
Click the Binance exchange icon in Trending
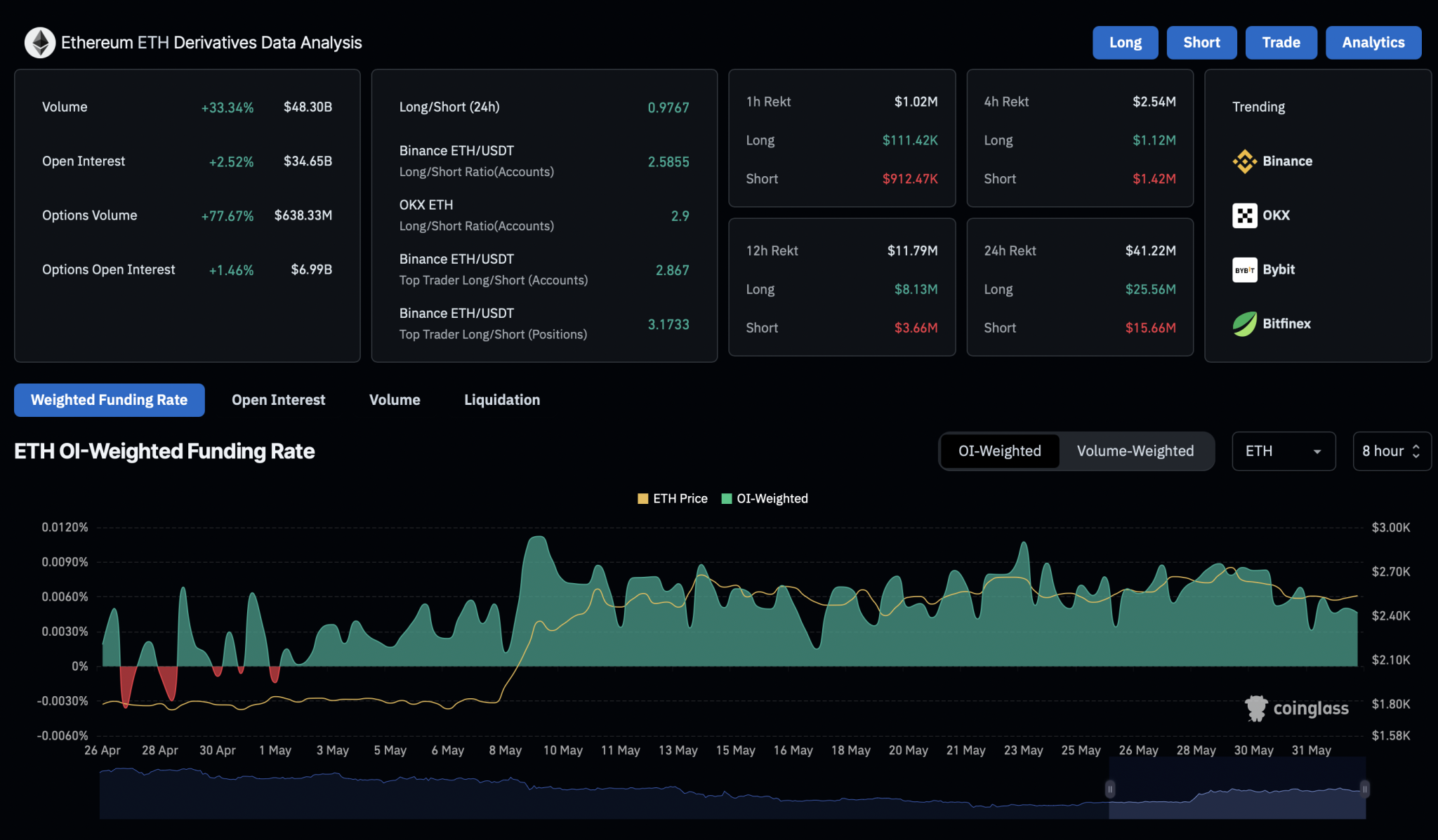tap(1244, 161)
